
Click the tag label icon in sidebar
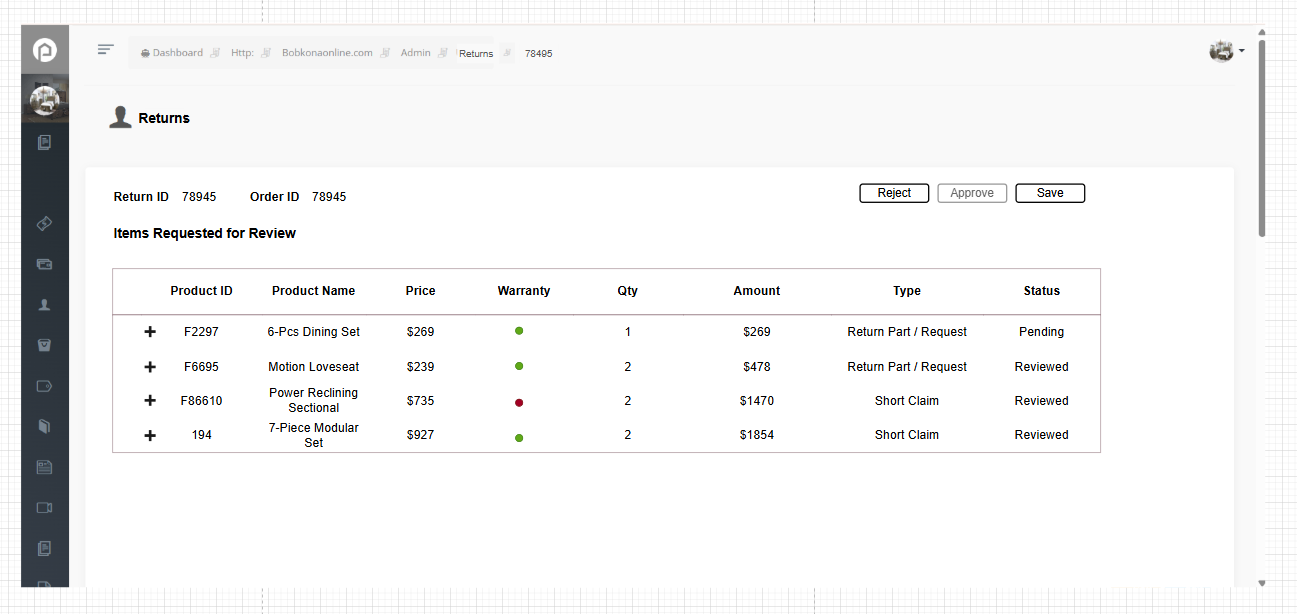[44, 386]
